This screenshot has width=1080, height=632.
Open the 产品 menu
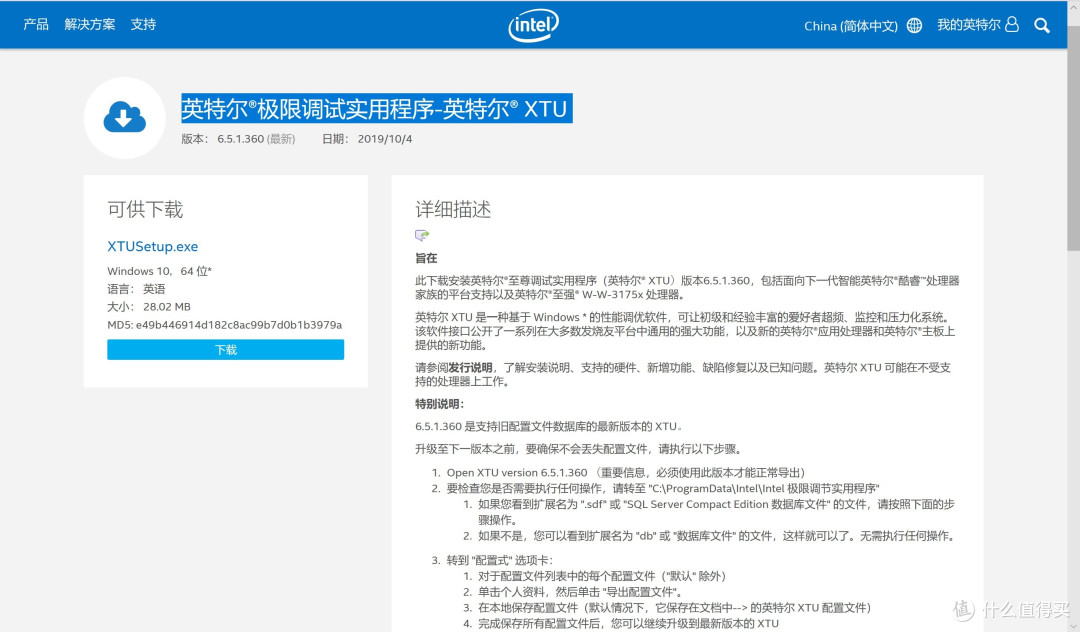[36, 24]
